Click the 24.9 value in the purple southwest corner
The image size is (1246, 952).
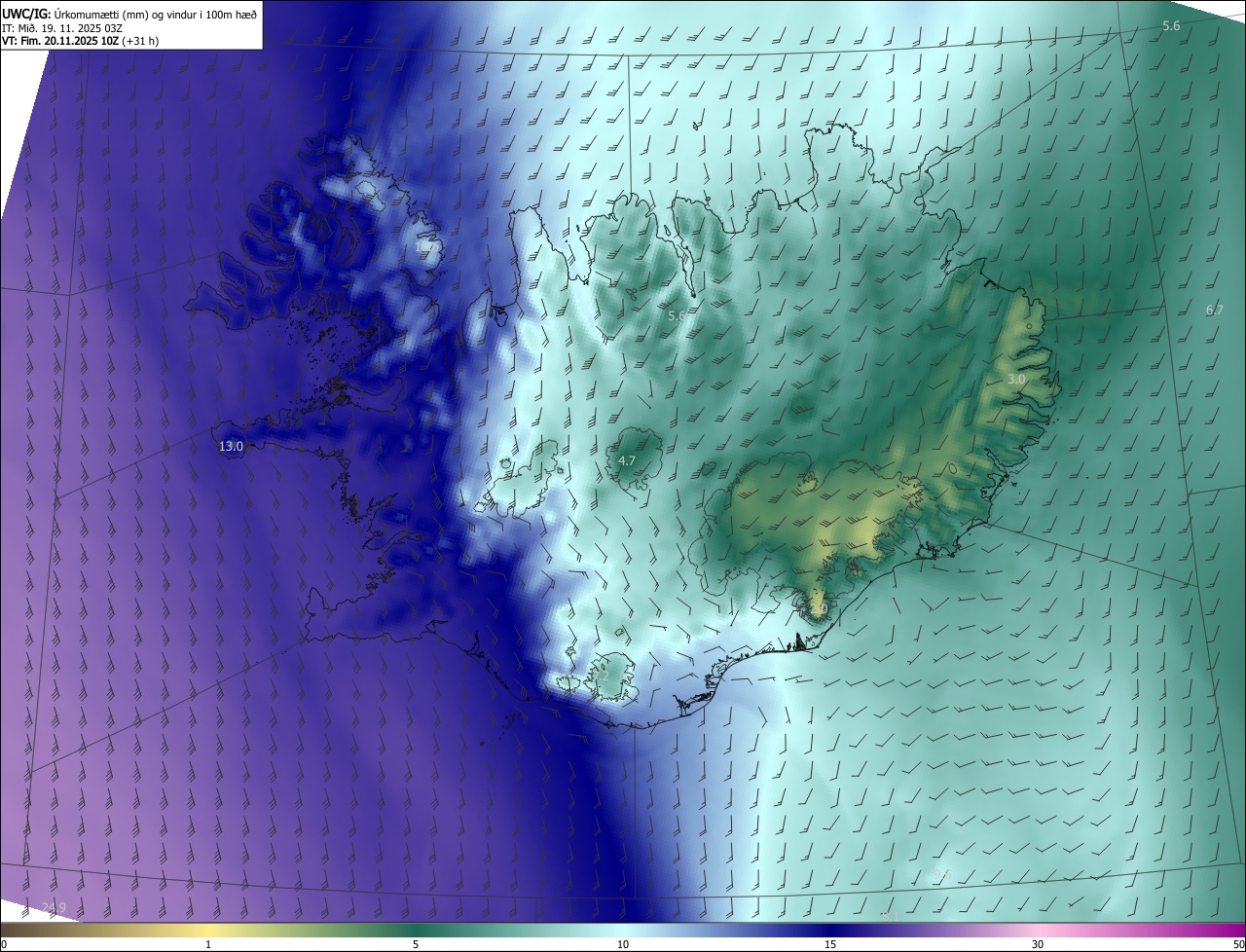click(x=54, y=908)
